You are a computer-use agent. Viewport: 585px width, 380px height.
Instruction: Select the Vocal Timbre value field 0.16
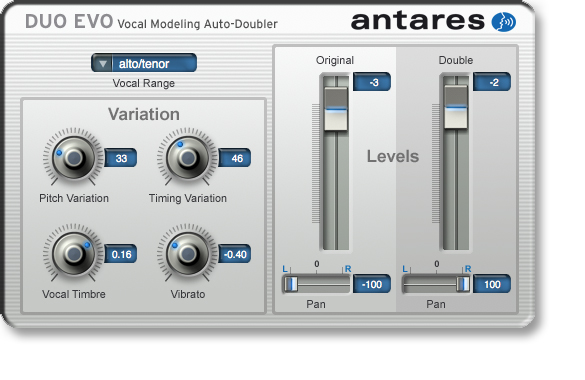[x=121, y=254]
